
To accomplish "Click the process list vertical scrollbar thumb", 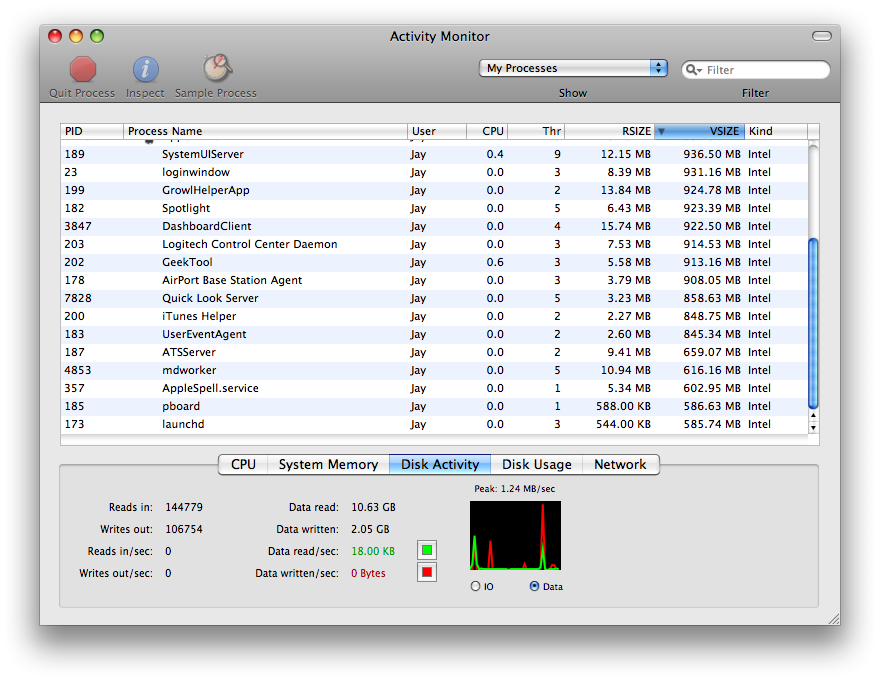I will 813,323.
